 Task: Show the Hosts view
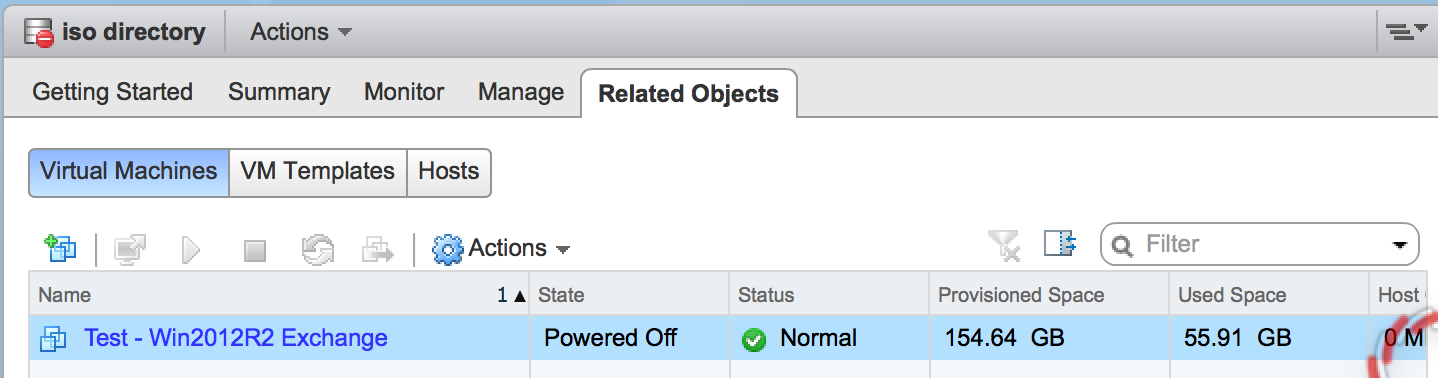click(449, 171)
